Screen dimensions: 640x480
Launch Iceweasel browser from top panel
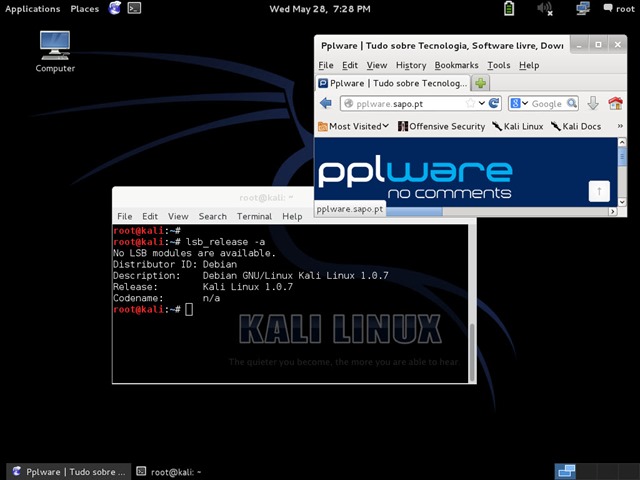point(115,8)
